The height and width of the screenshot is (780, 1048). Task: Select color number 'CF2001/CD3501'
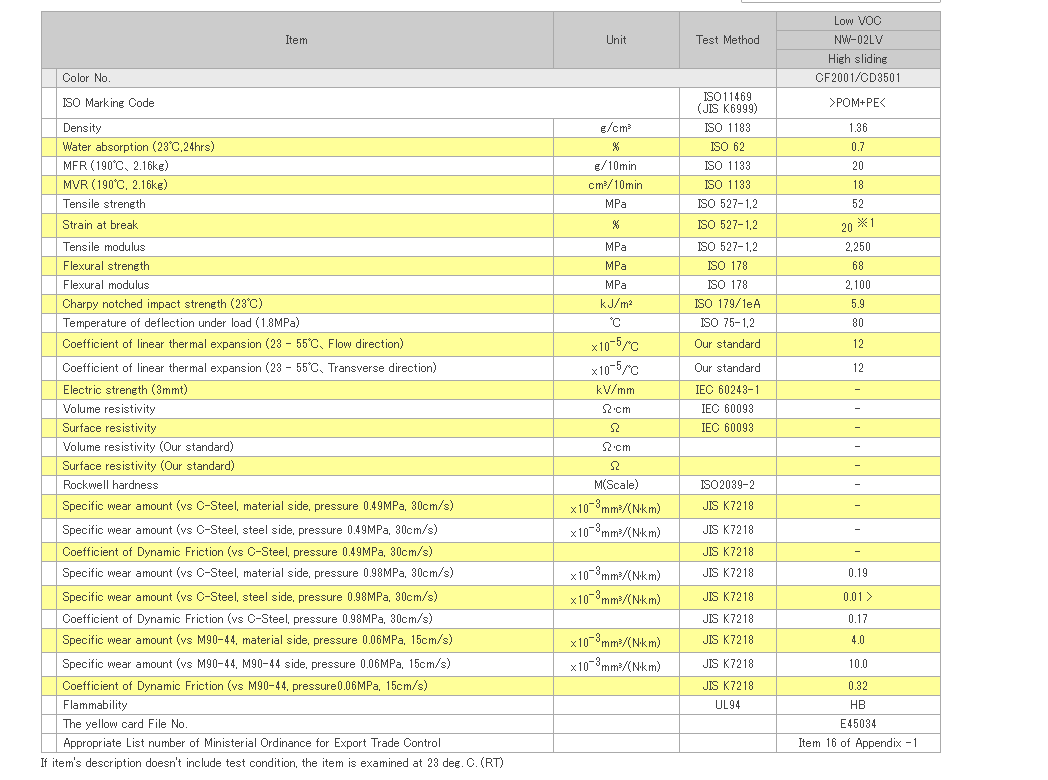(x=858, y=78)
